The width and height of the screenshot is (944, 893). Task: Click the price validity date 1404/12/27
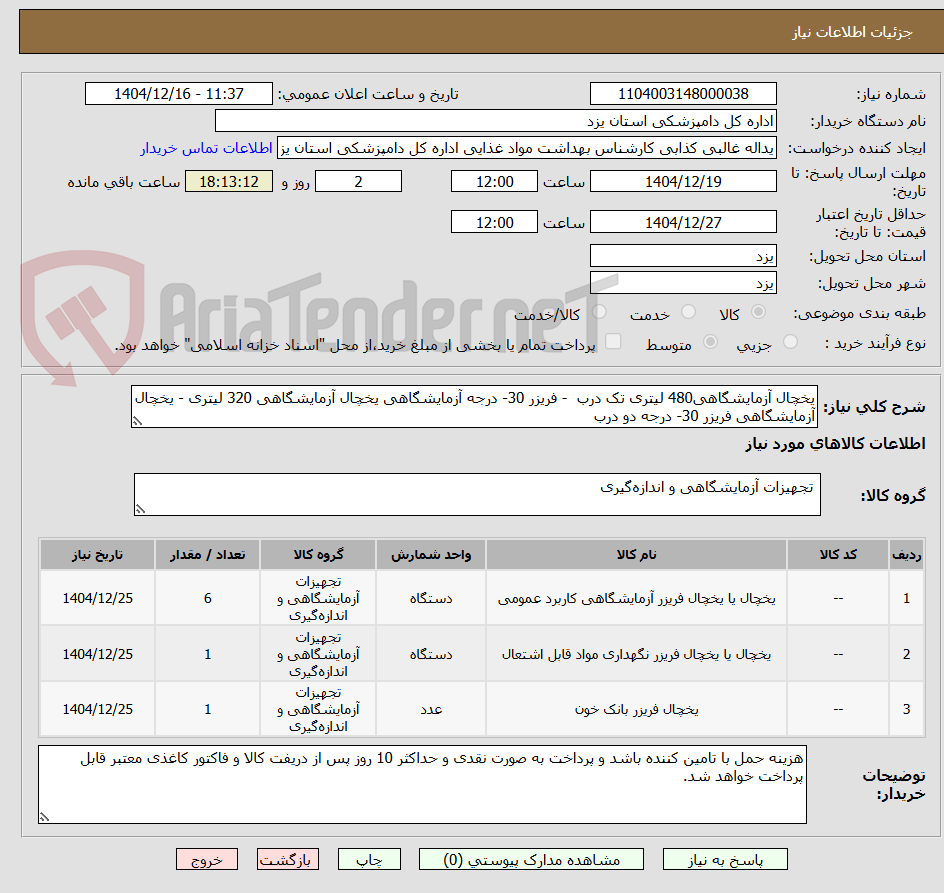click(683, 222)
